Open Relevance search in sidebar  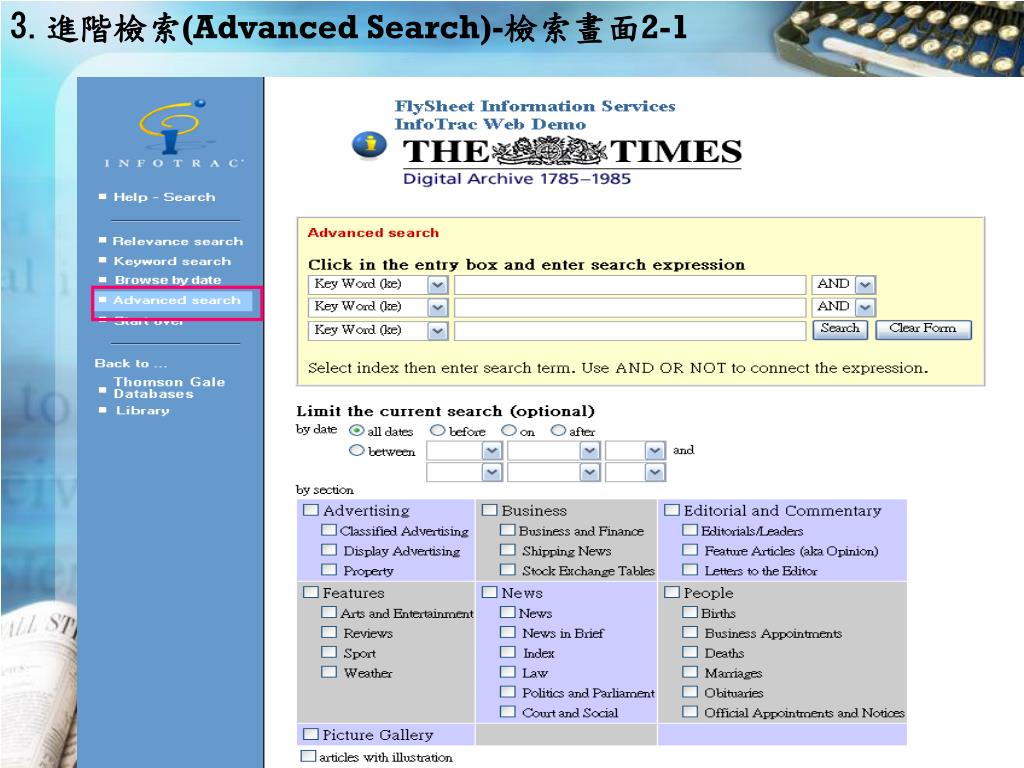click(x=178, y=241)
